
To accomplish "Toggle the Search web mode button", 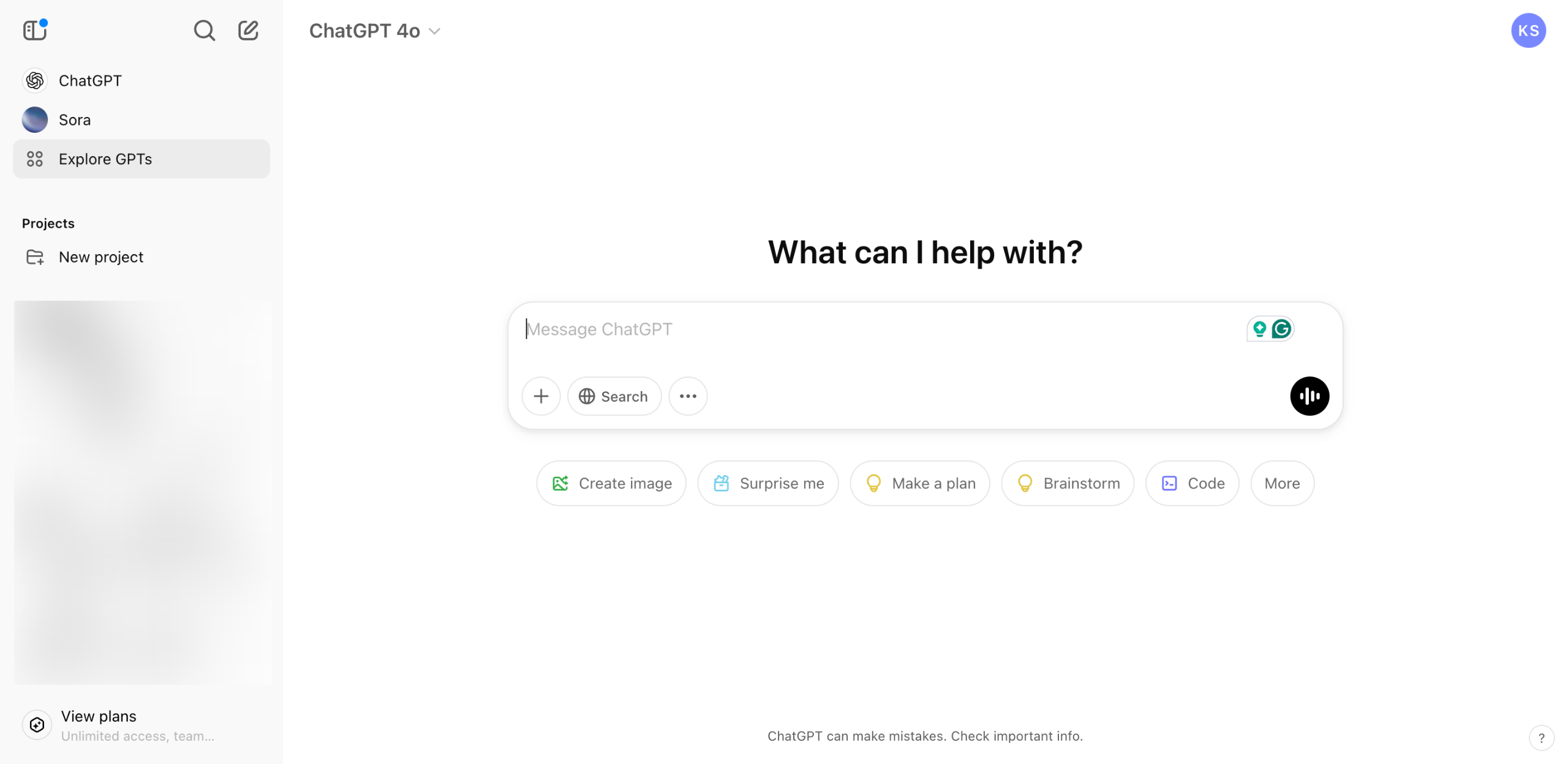I will click(614, 396).
